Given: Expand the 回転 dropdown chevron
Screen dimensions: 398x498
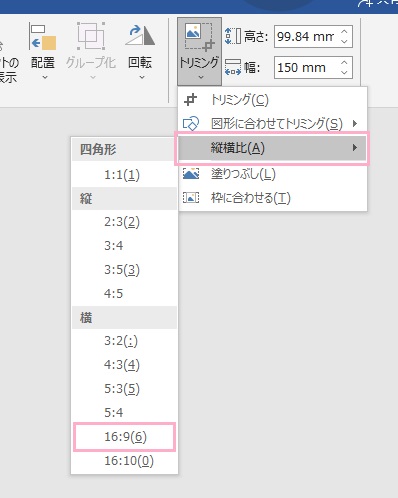Looking at the screenshot, I should tap(142, 77).
